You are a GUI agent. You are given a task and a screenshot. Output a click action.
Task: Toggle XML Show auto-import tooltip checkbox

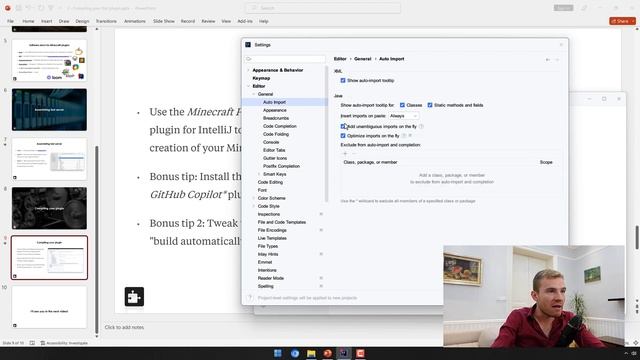pos(343,80)
